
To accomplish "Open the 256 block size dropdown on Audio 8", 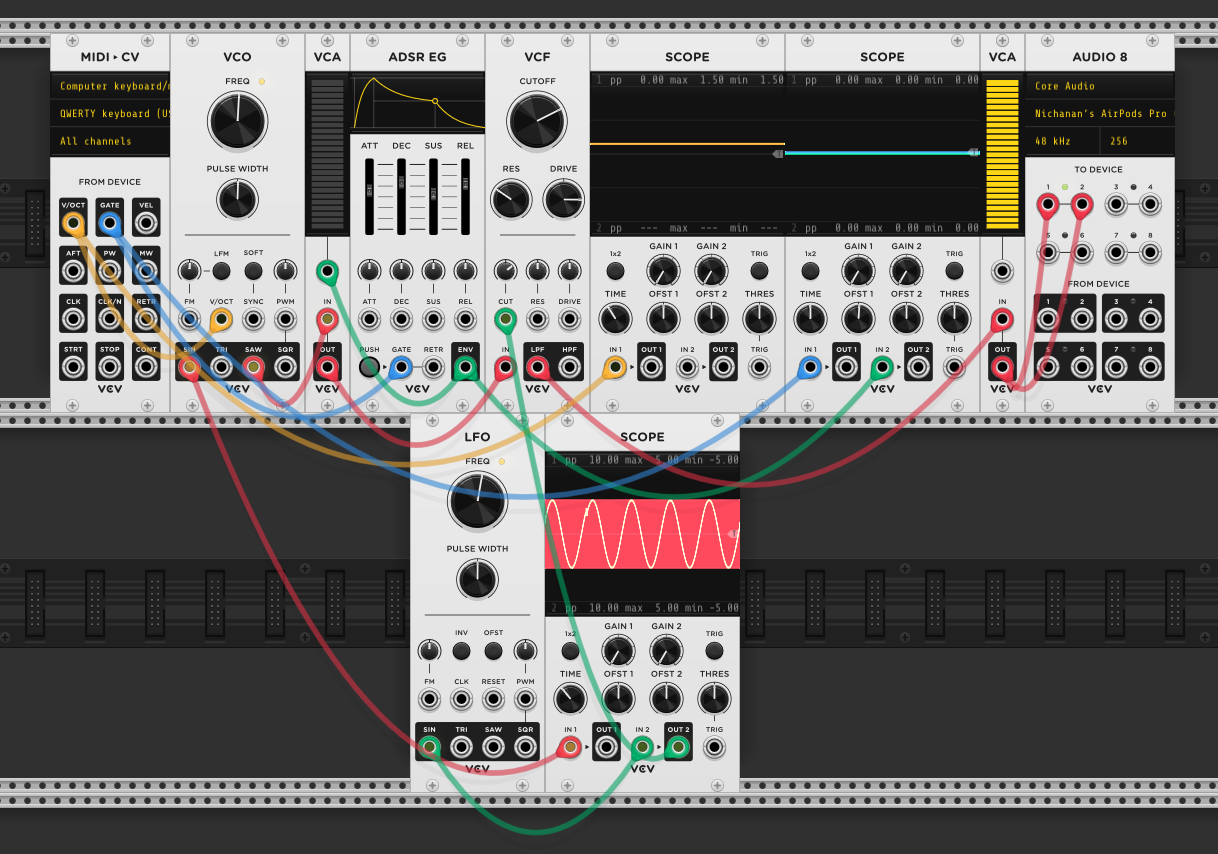I will [x=1137, y=141].
